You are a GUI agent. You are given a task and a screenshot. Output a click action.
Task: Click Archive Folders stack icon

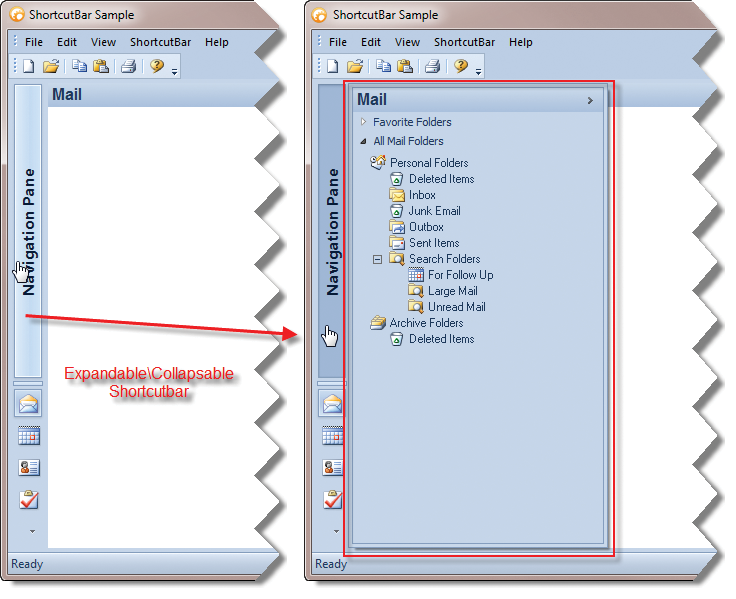tap(378, 323)
